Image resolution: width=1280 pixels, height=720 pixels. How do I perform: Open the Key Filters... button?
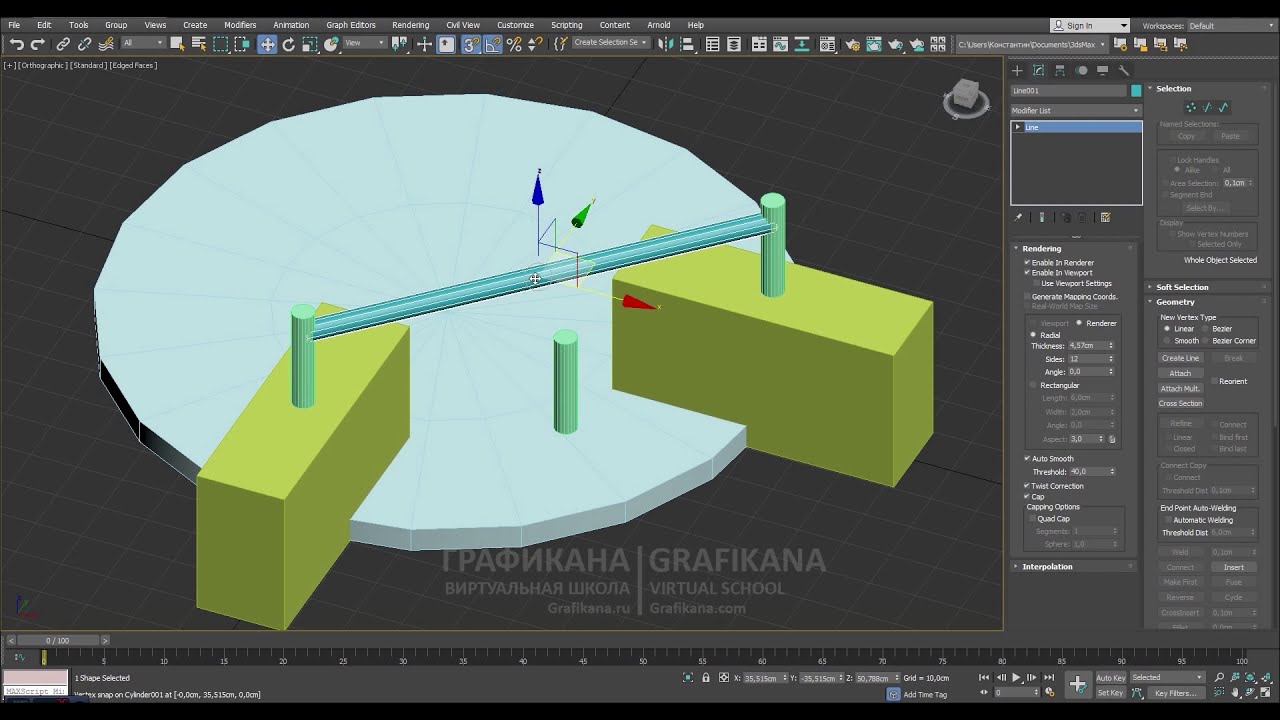[1174, 693]
